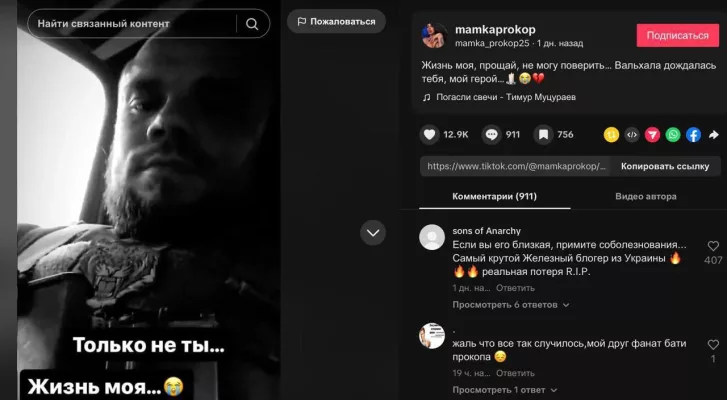
Task: Focus the "Найти связанный контент" search field
Action: click(132, 24)
